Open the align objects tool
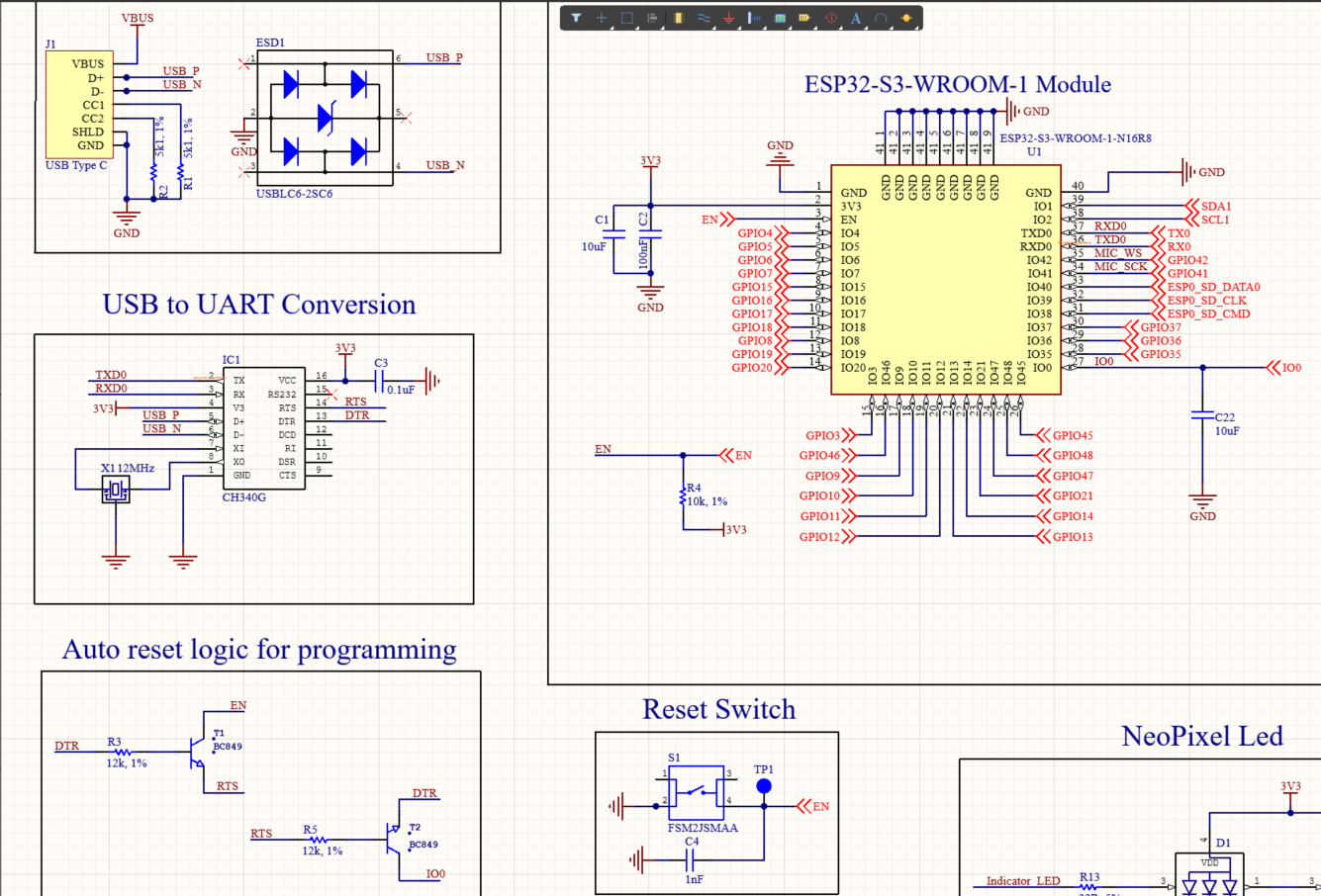1321x896 pixels. tap(652, 18)
